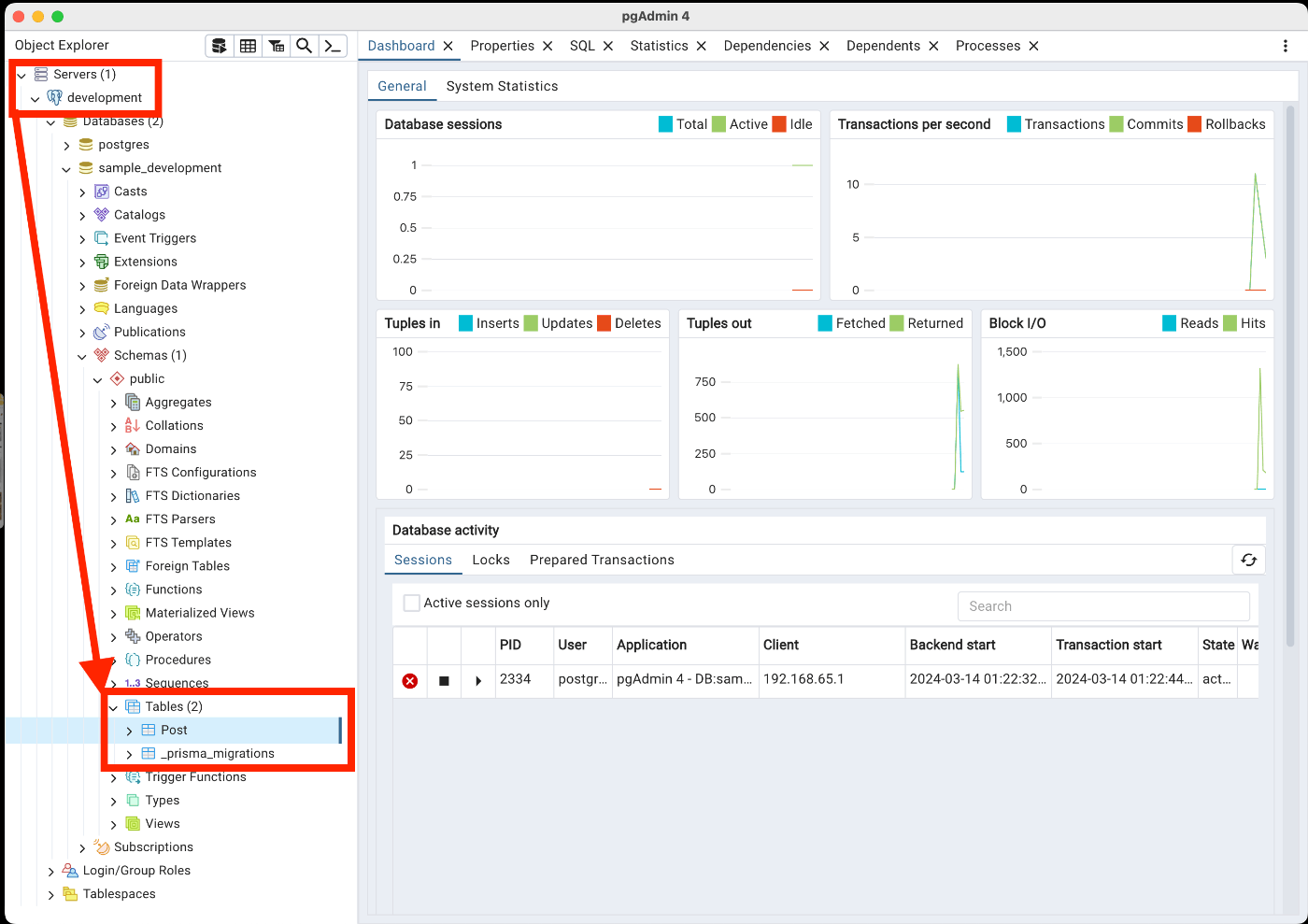The image size is (1308, 924).
Task: Open the View Data grid icon
Action: point(248,46)
